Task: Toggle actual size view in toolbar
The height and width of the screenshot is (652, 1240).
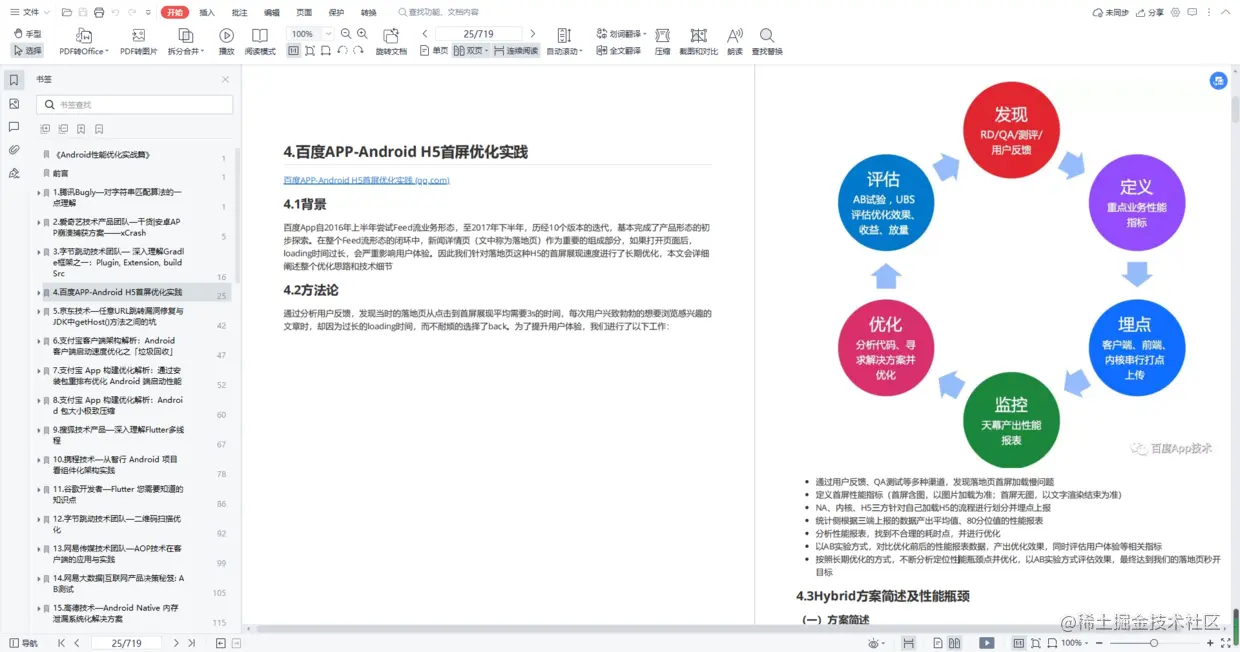Action: (x=295, y=50)
